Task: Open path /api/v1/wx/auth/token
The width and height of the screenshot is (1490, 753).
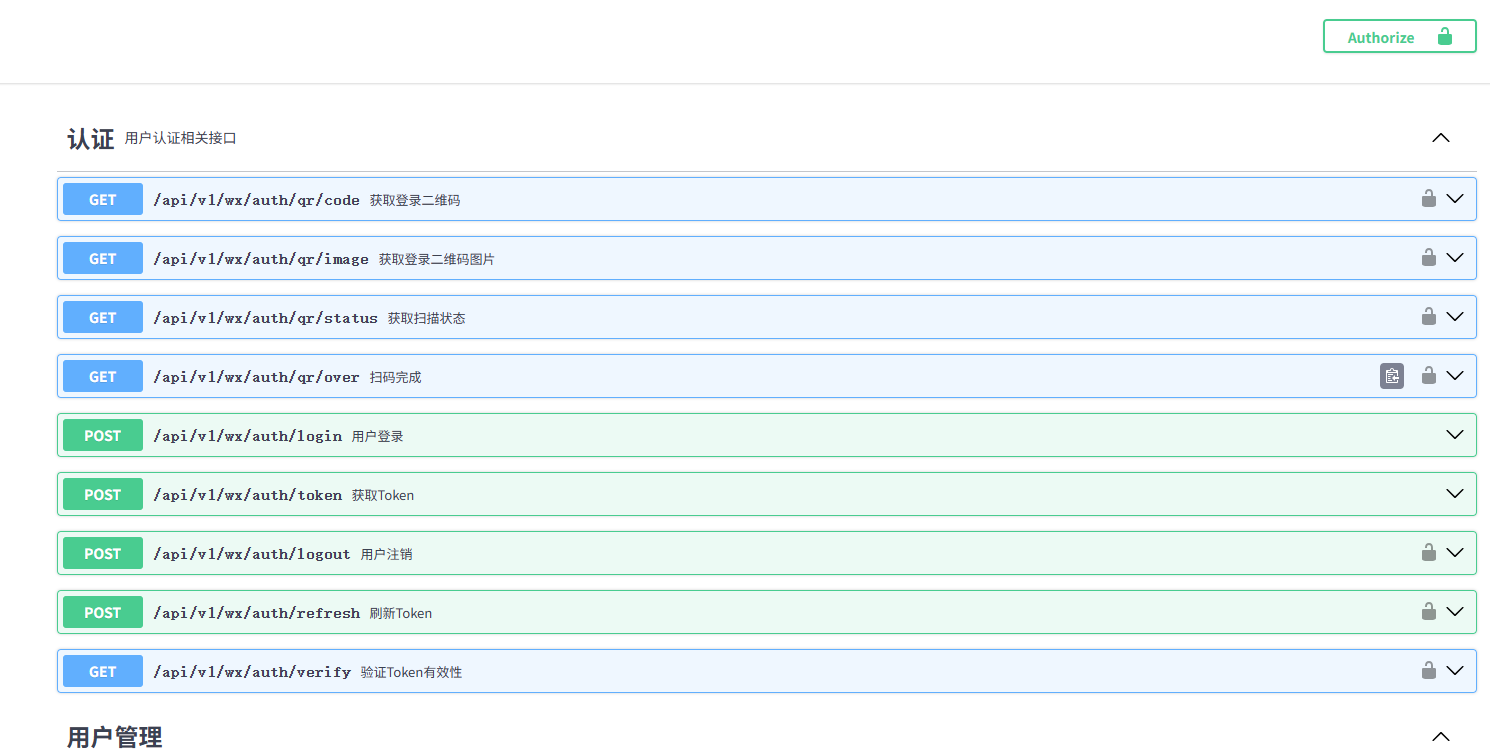Action: 247,495
